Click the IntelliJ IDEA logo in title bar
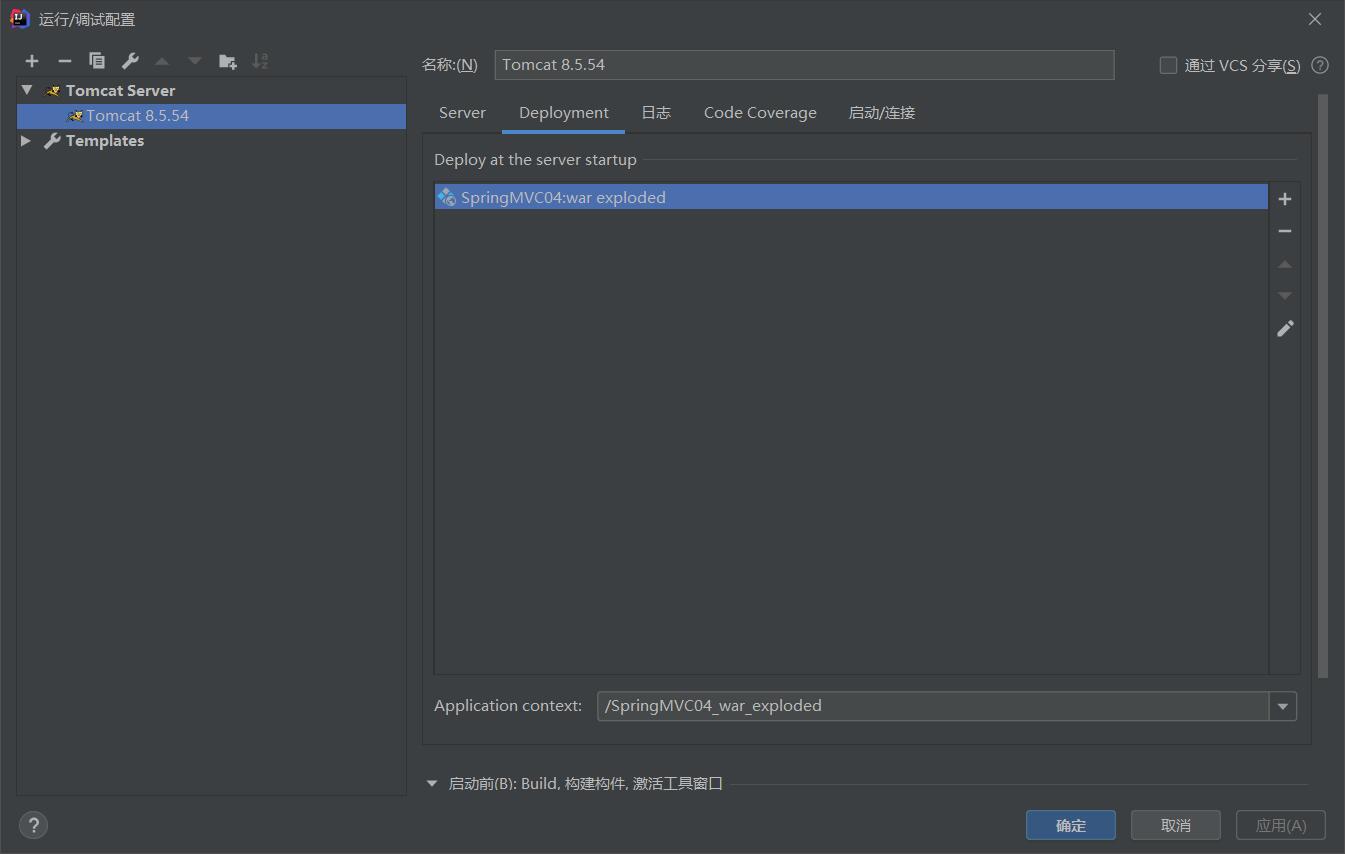Image resolution: width=1345 pixels, height=854 pixels. 19,19
